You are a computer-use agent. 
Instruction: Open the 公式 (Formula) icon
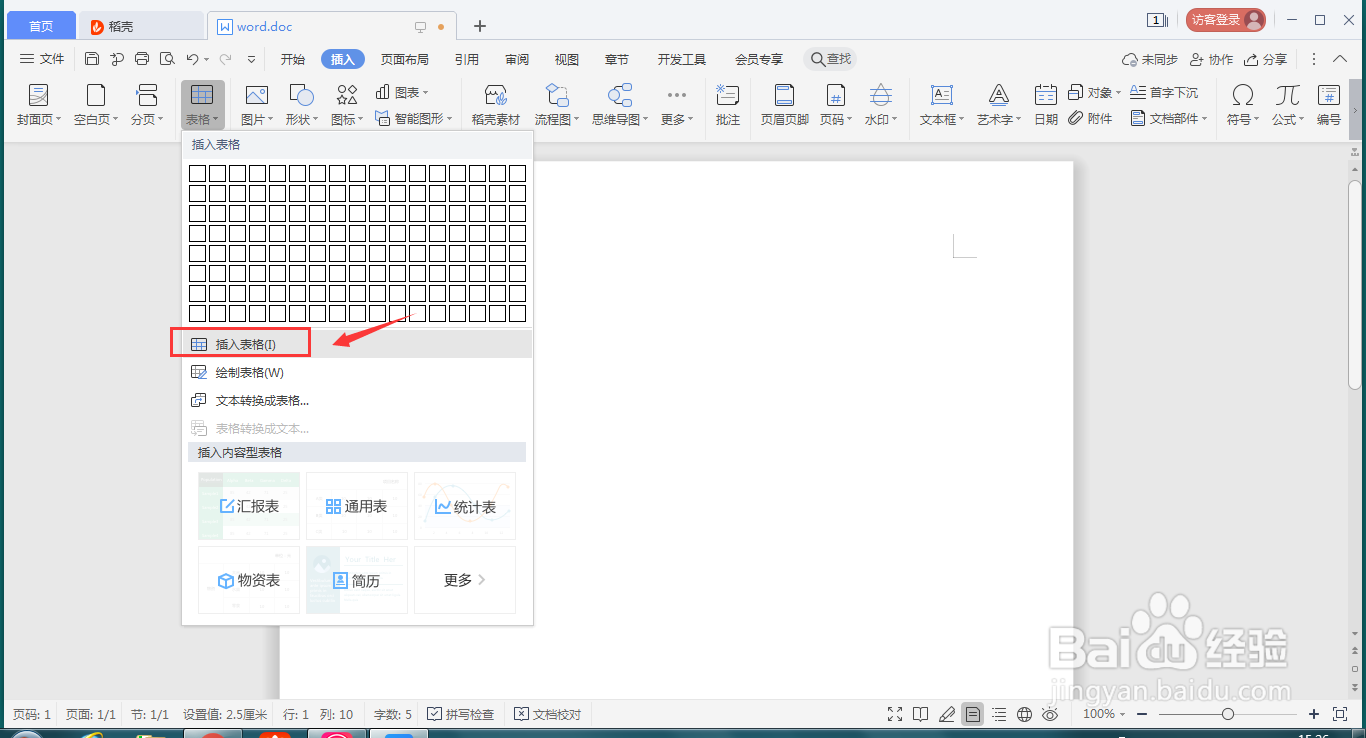click(1286, 104)
